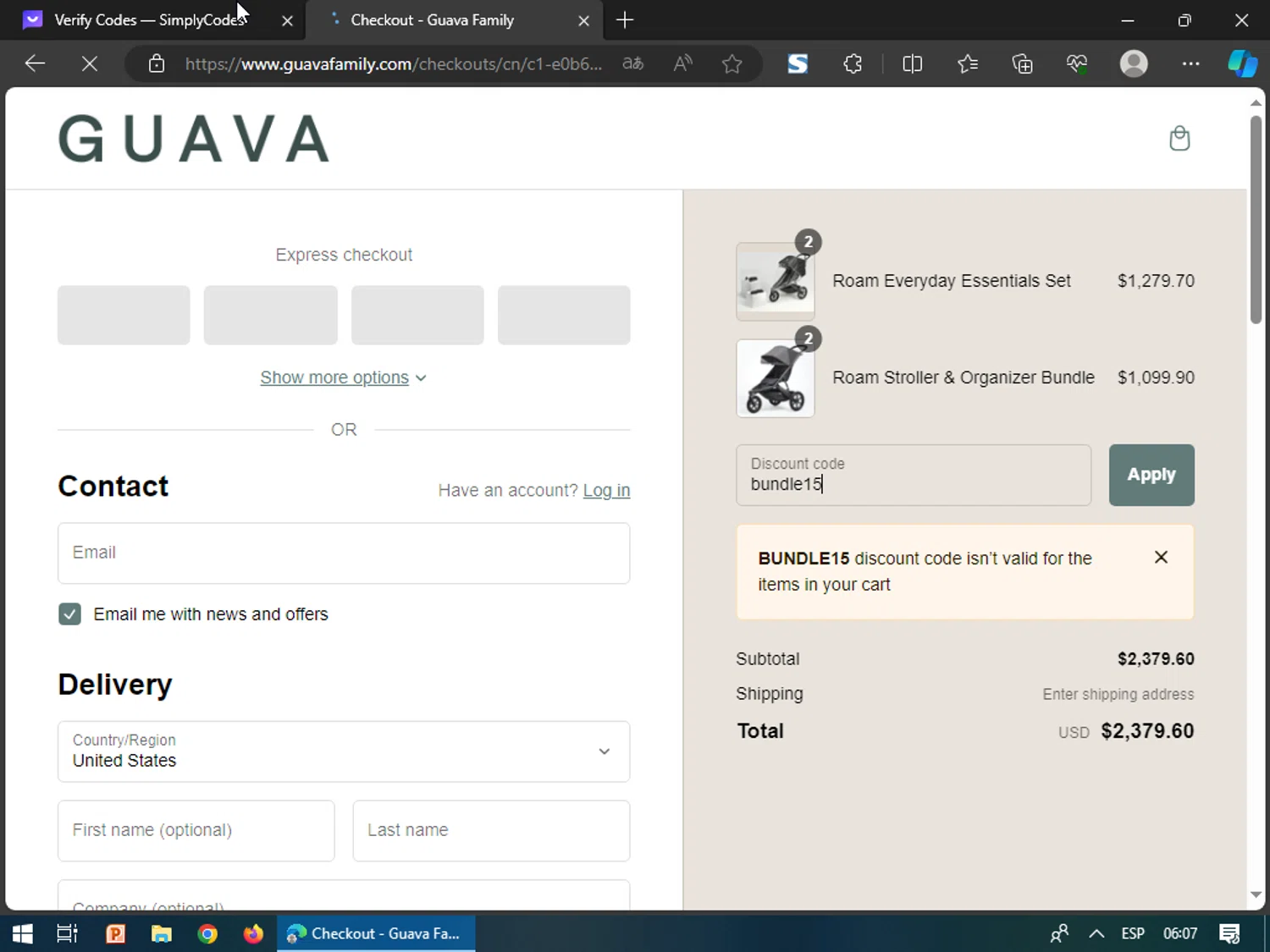
Task: Open a new browser tab
Action: 625,20
